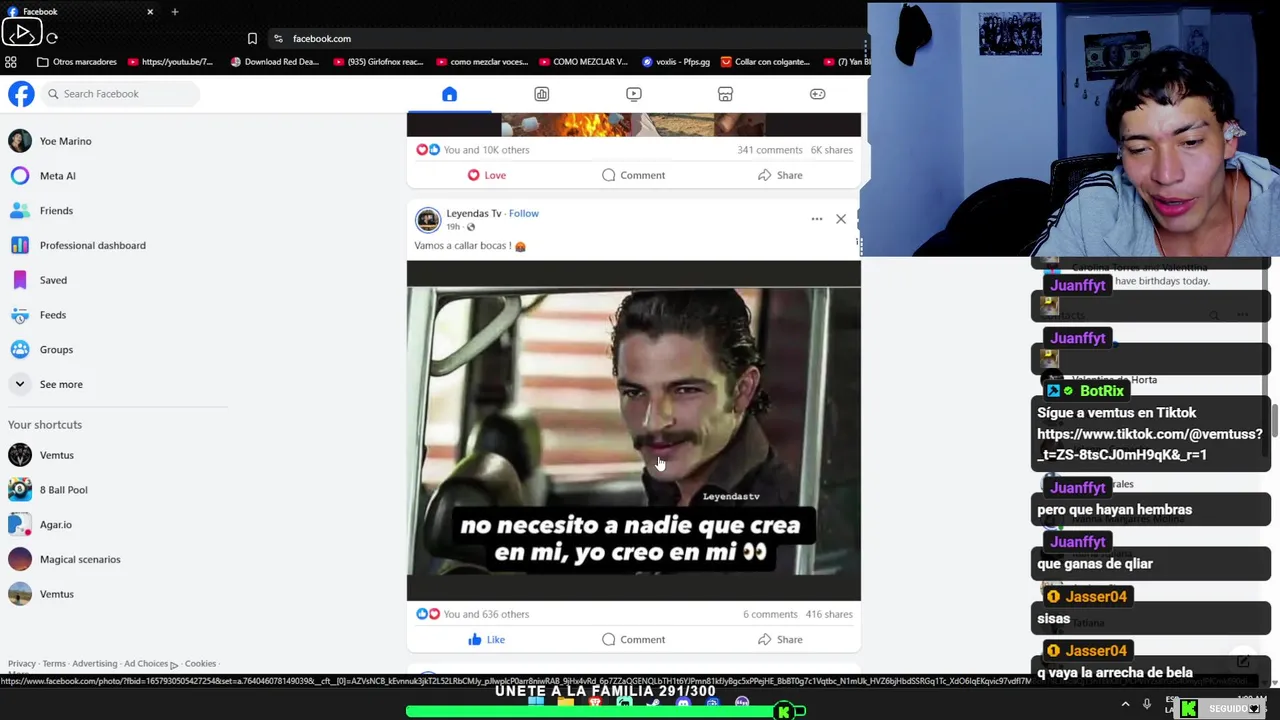Close the Facebook browser tab
The width and height of the screenshot is (1280, 720).
click(x=150, y=12)
